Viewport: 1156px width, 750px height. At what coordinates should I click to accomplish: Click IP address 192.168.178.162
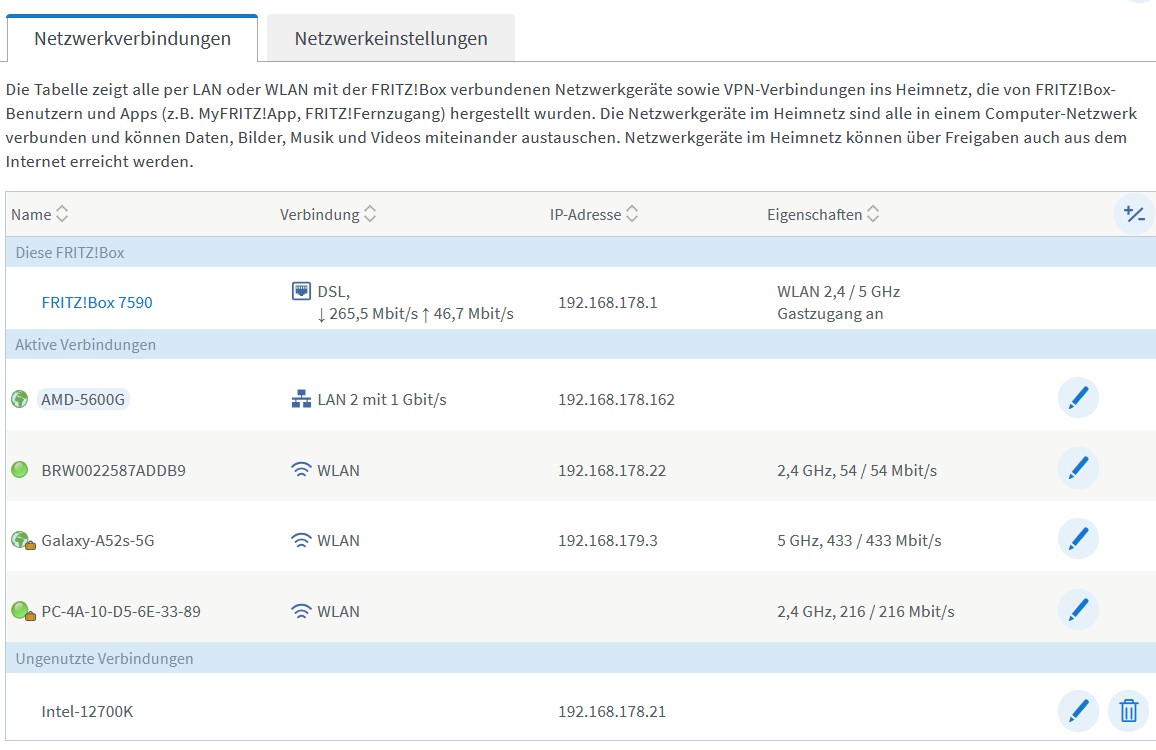tap(616, 400)
